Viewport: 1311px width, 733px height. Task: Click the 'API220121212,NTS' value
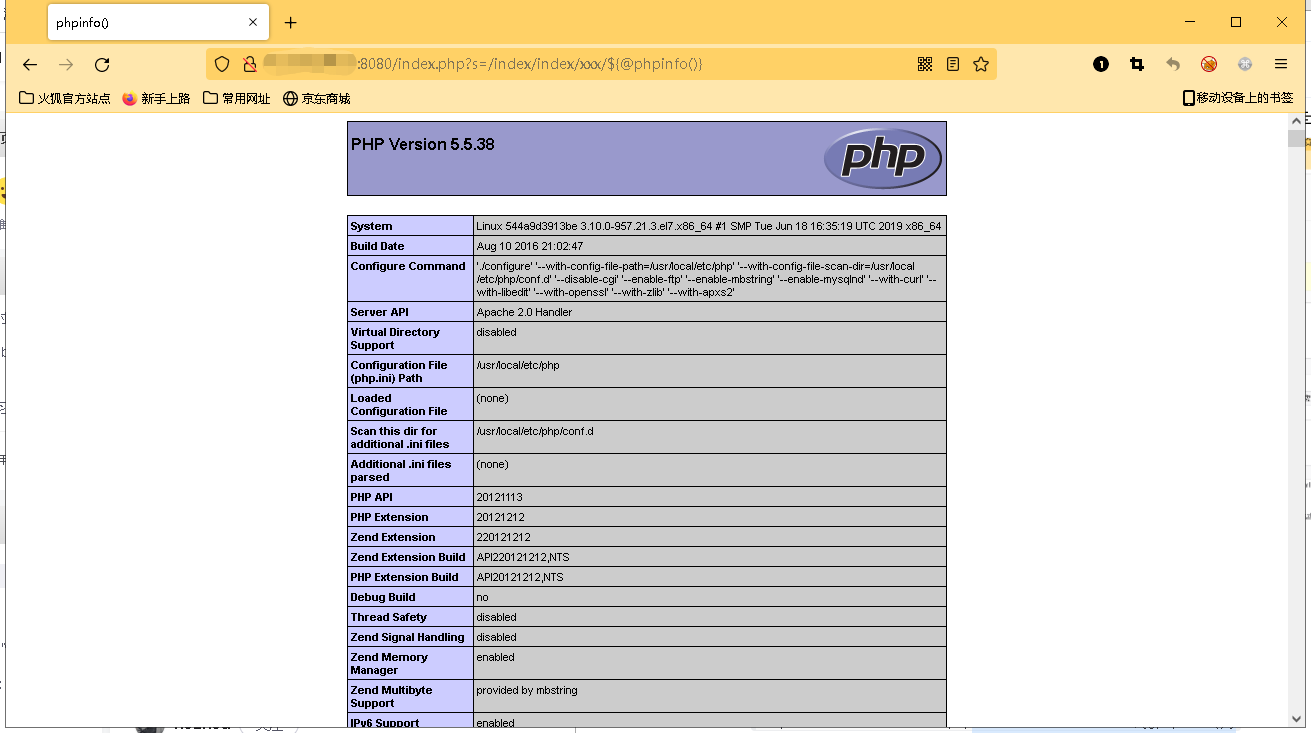point(523,557)
